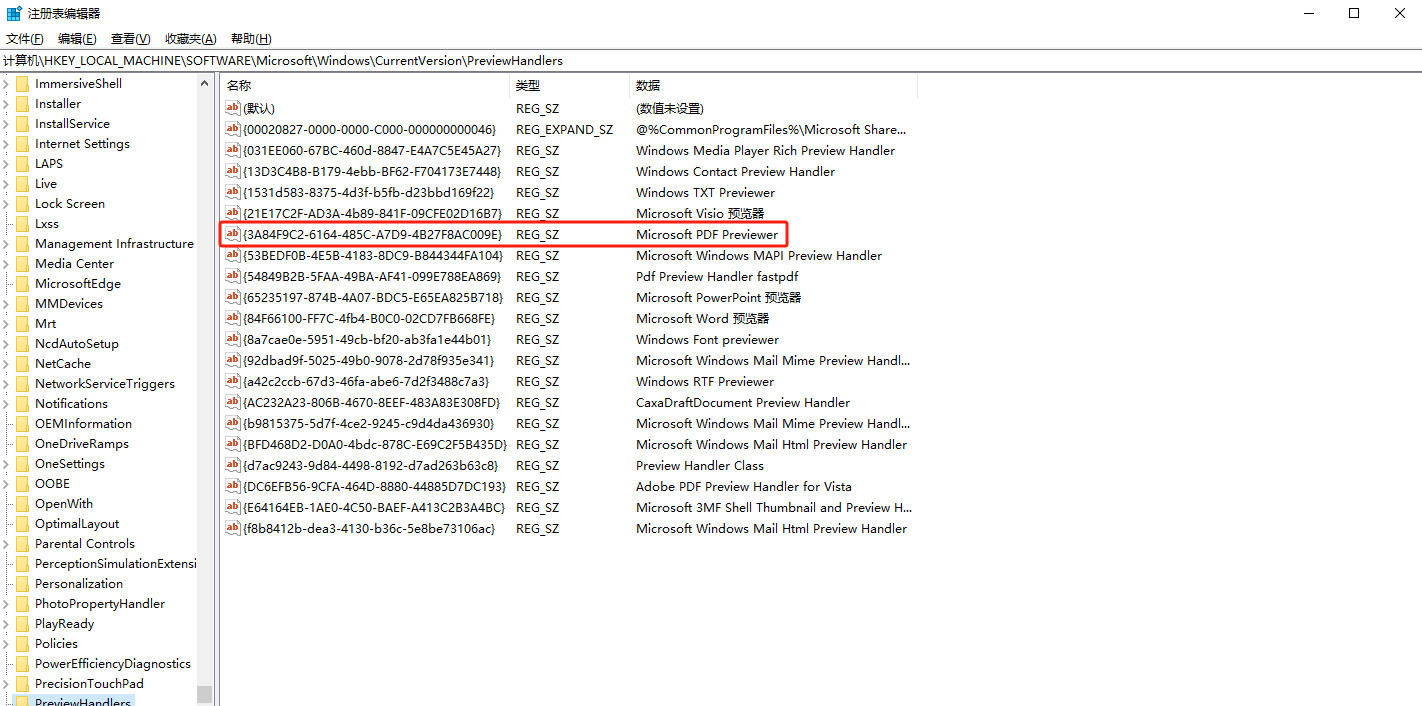Click the Policies folder icon
The height and width of the screenshot is (706, 1422).
click(23, 644)
